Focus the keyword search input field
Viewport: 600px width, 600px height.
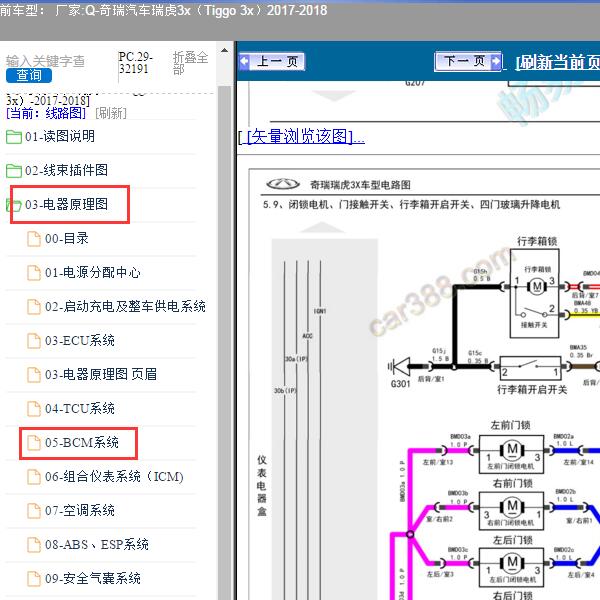tap(46, 60)
